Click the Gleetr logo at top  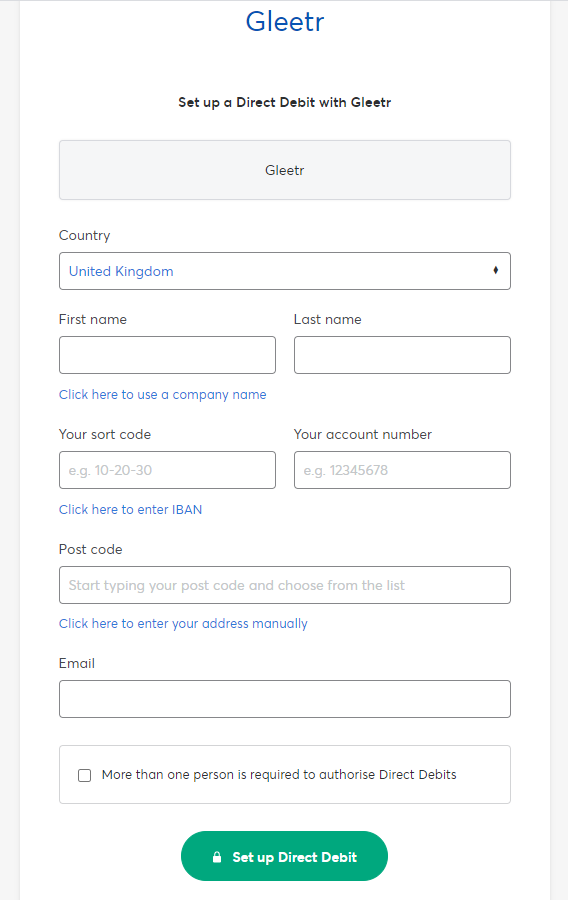click(x=285, y=21)
